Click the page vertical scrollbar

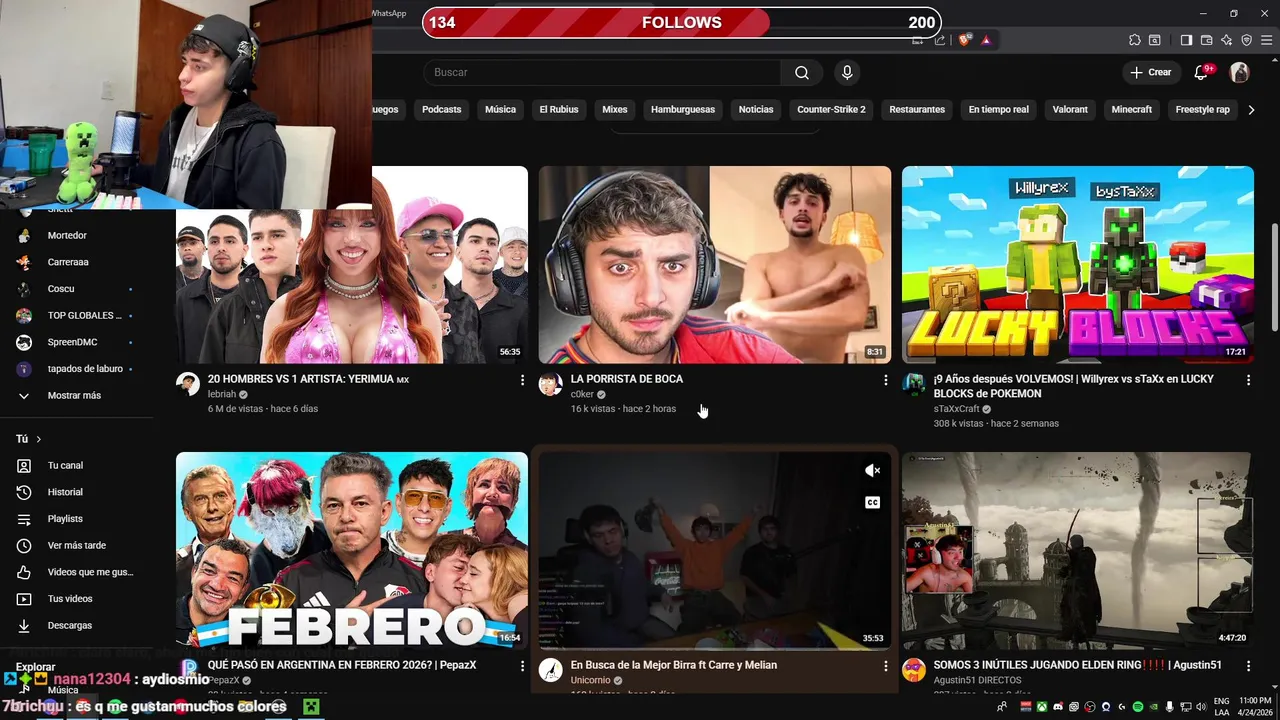coord(1274,278)
